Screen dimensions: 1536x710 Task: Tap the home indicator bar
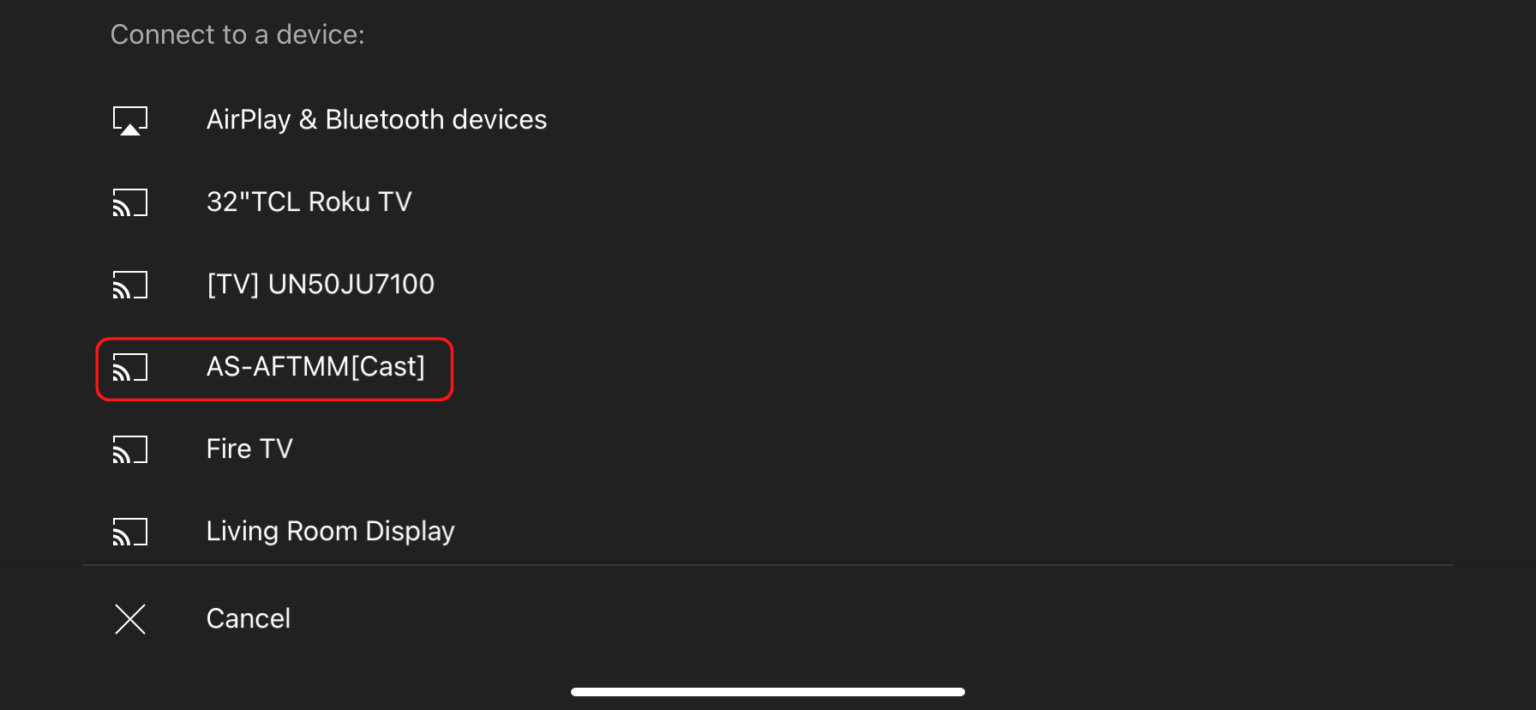click(x=767, y=691)
